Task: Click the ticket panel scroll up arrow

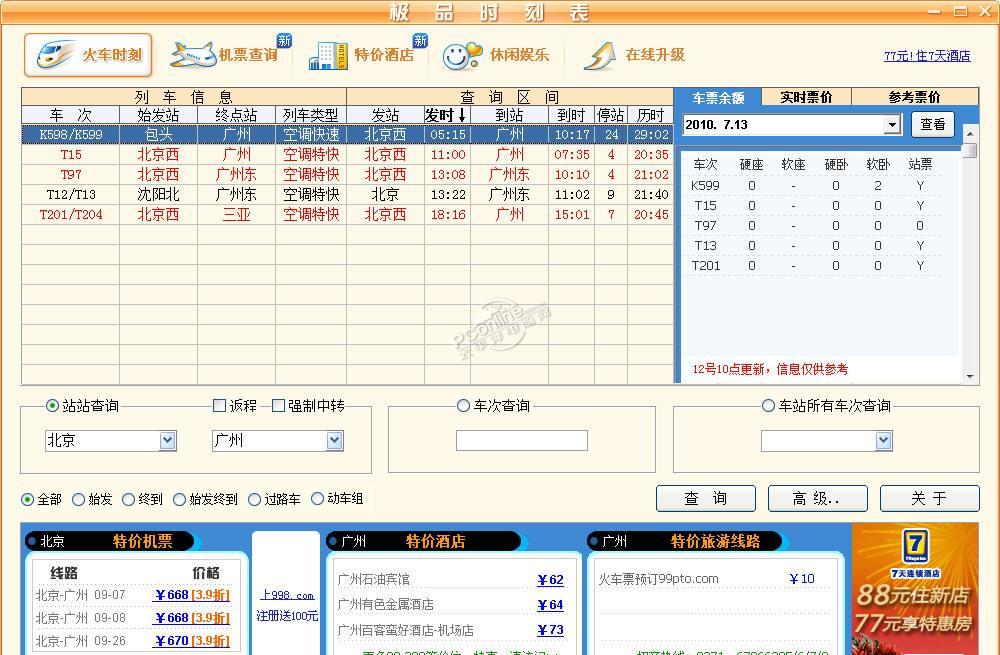Action: (970, 134)
